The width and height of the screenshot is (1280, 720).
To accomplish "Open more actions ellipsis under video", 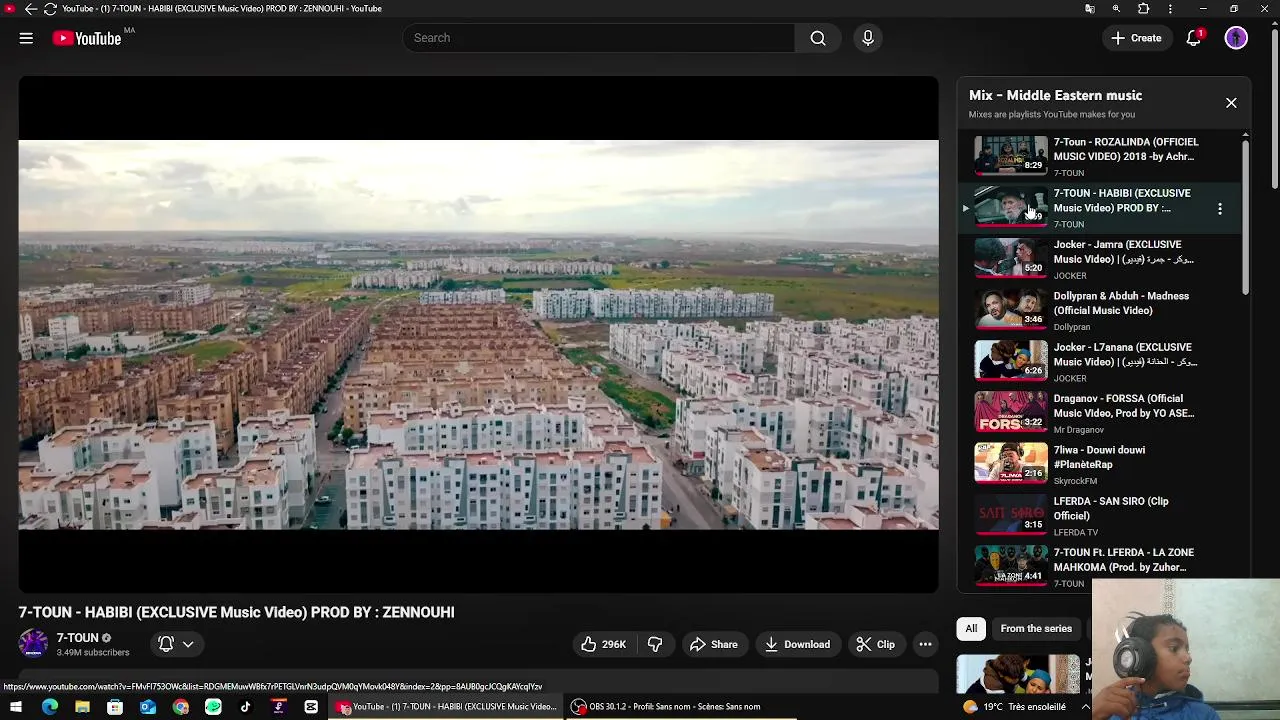I will click(x=925, y=644).
